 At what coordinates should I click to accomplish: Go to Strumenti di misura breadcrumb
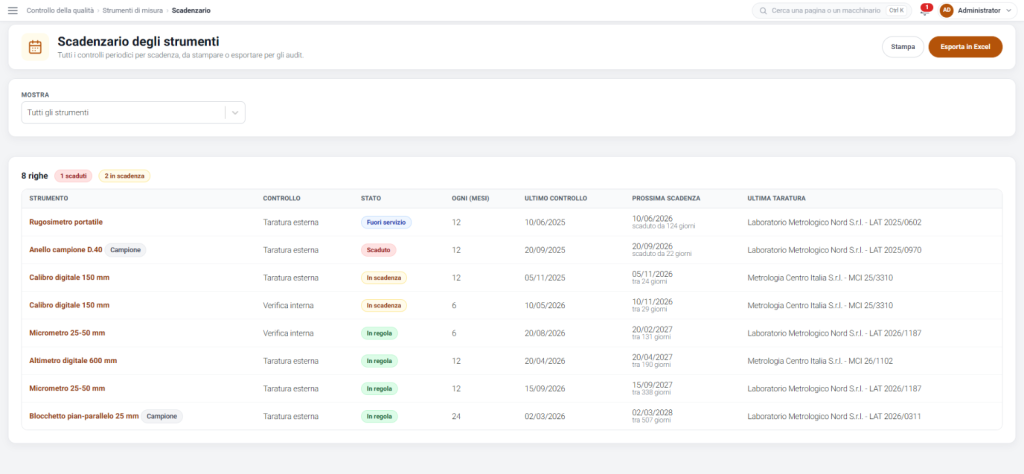pos(133,10)
